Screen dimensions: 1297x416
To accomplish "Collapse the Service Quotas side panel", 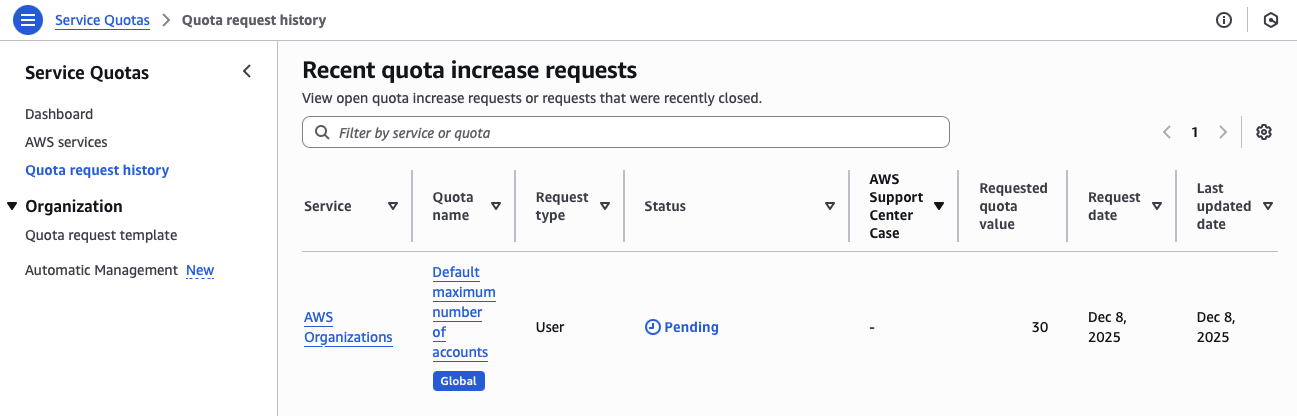I will point(247,72).
